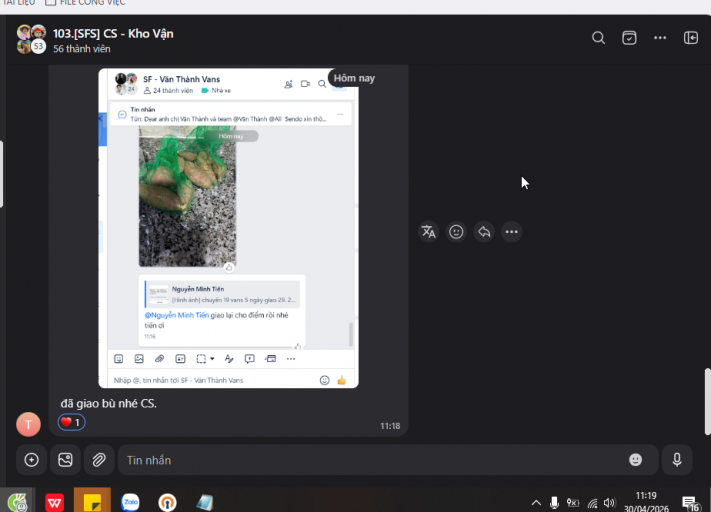711x512 pixels.
Task: Open the plus attachment menu
Action: pos(31,460)
